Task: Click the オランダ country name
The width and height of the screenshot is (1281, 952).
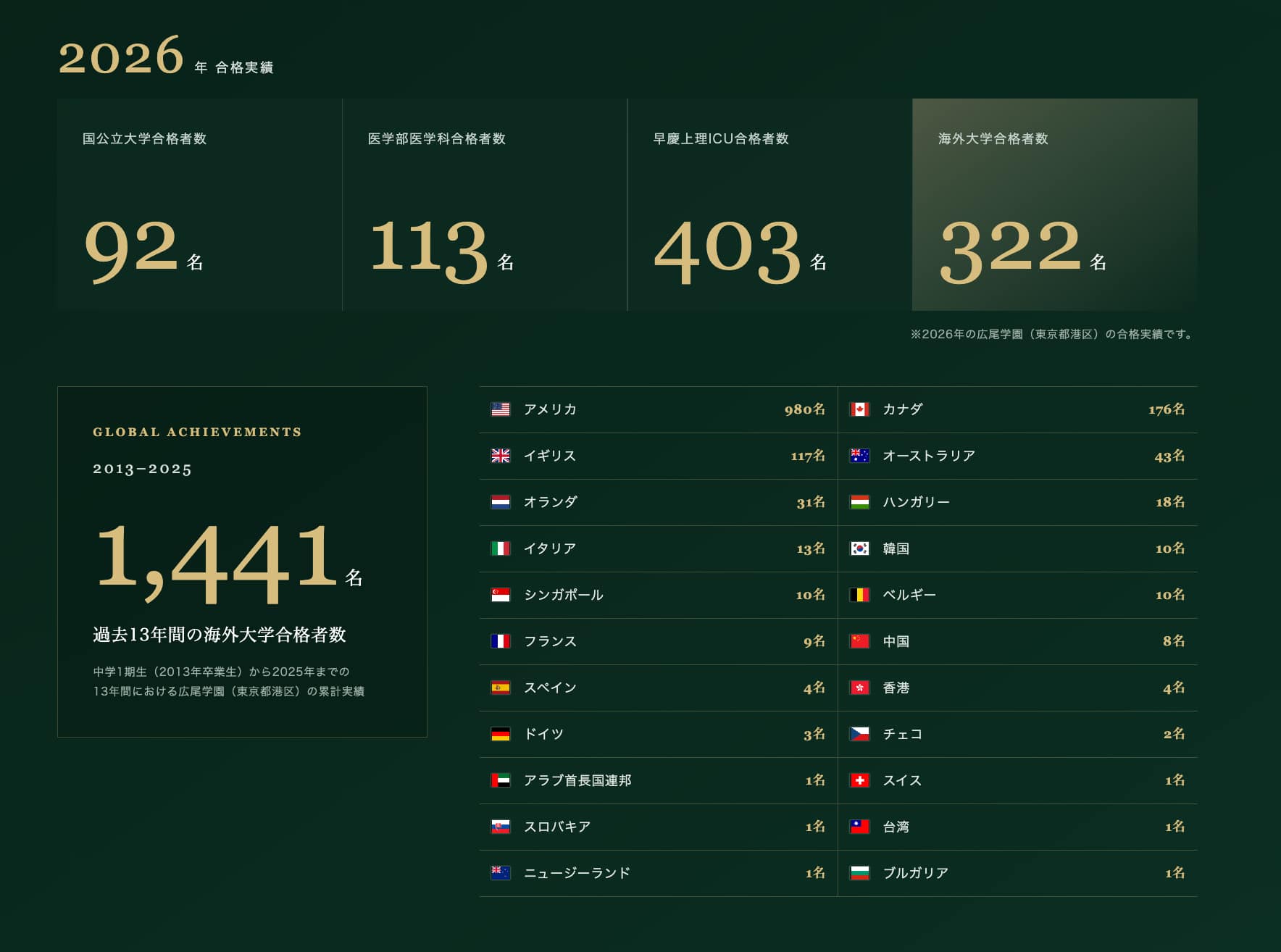Action: coord(551,502)
